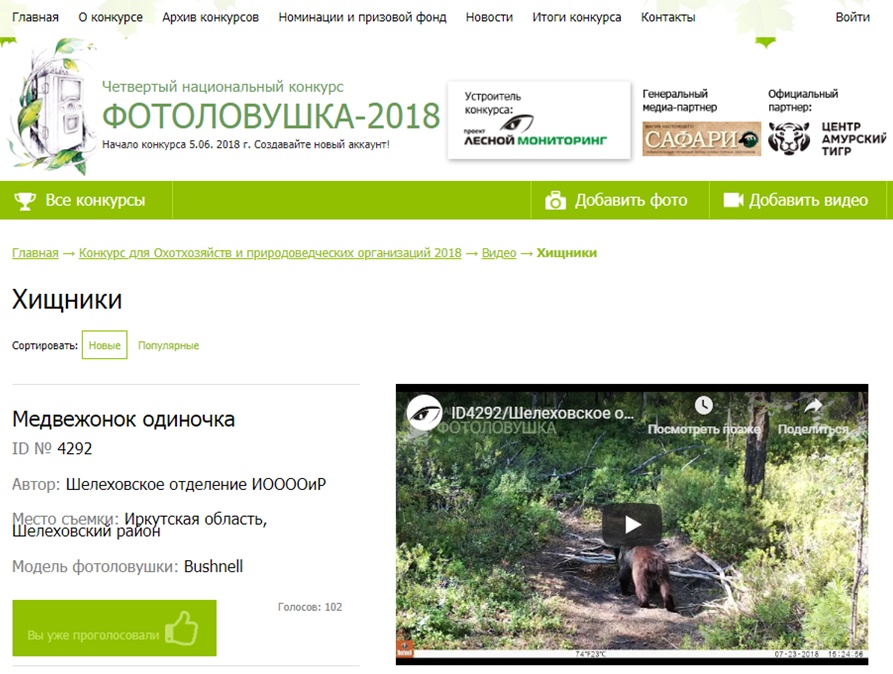Click the camera icon for Добавить фото

tap(555, 201)
